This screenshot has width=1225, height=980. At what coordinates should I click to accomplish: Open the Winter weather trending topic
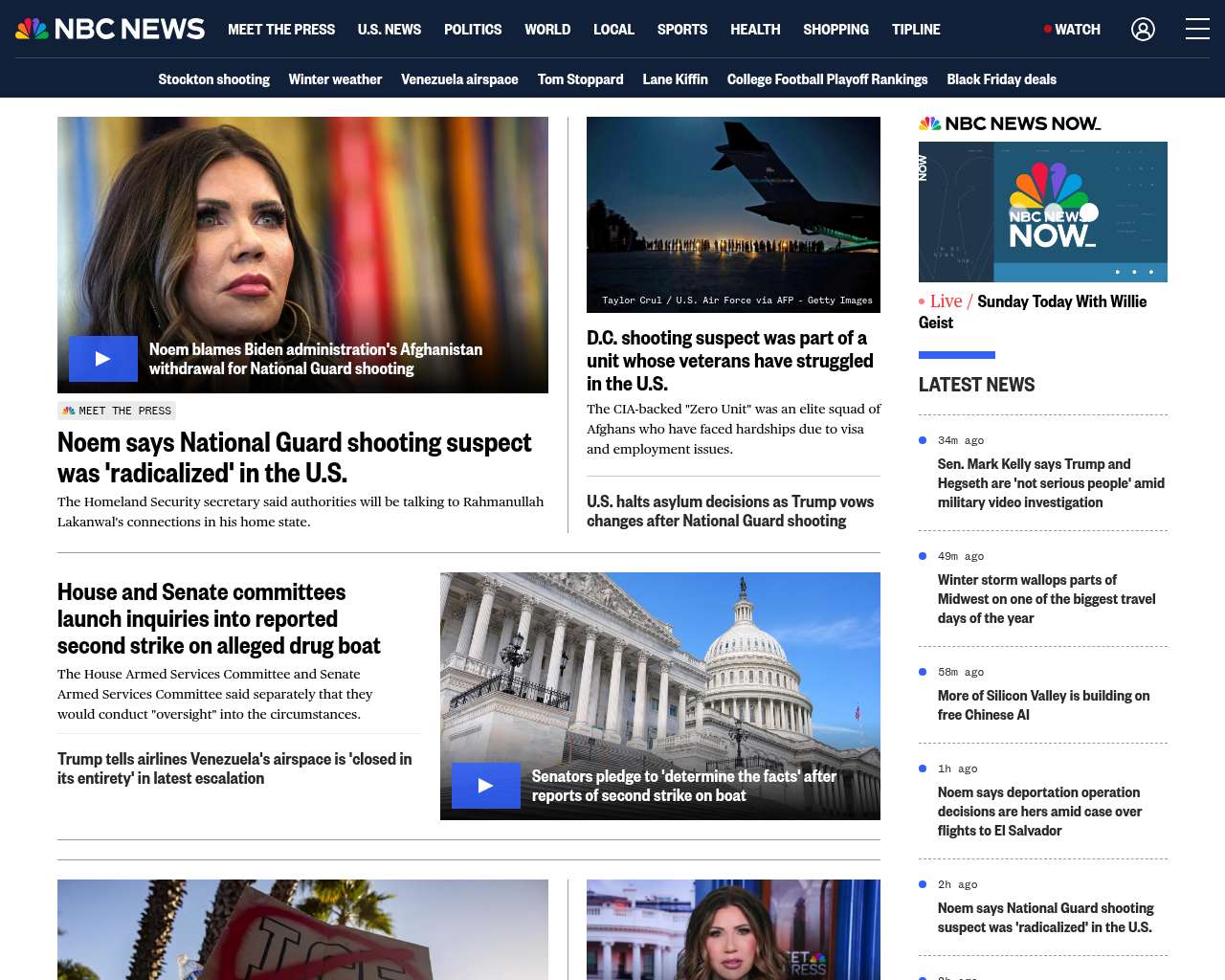335,79
